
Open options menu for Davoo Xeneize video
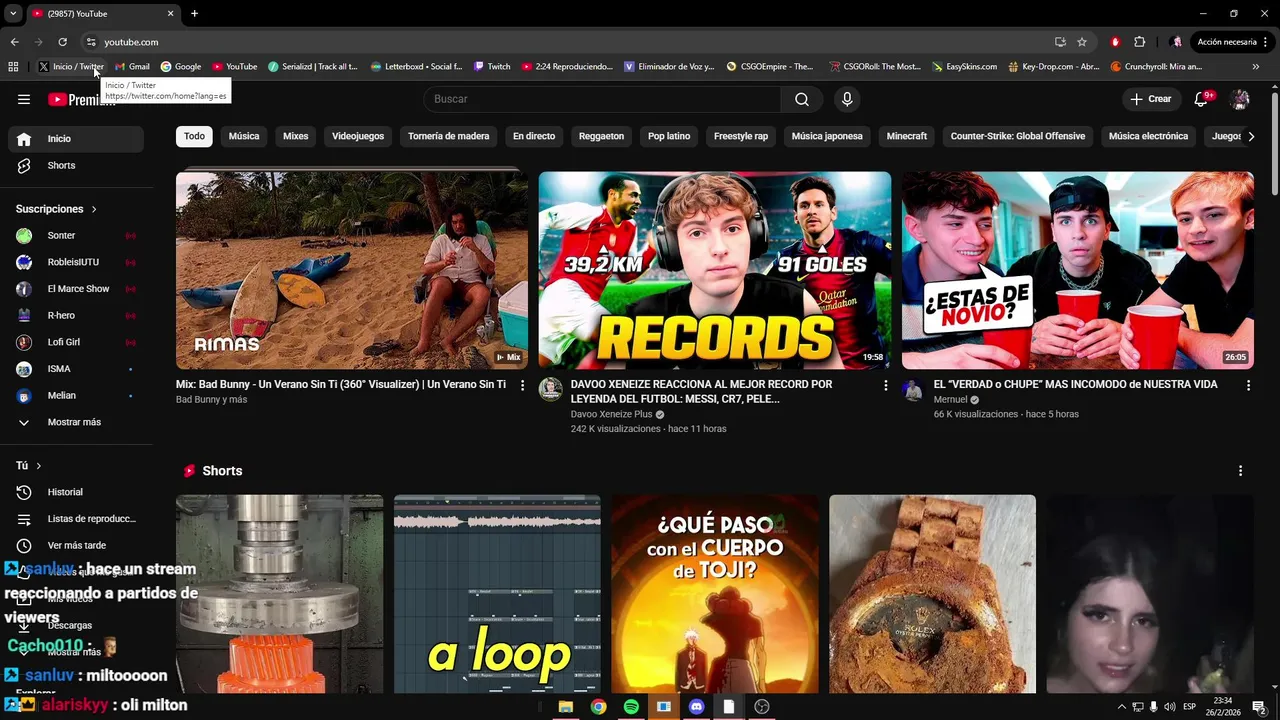tap(885, 385)
